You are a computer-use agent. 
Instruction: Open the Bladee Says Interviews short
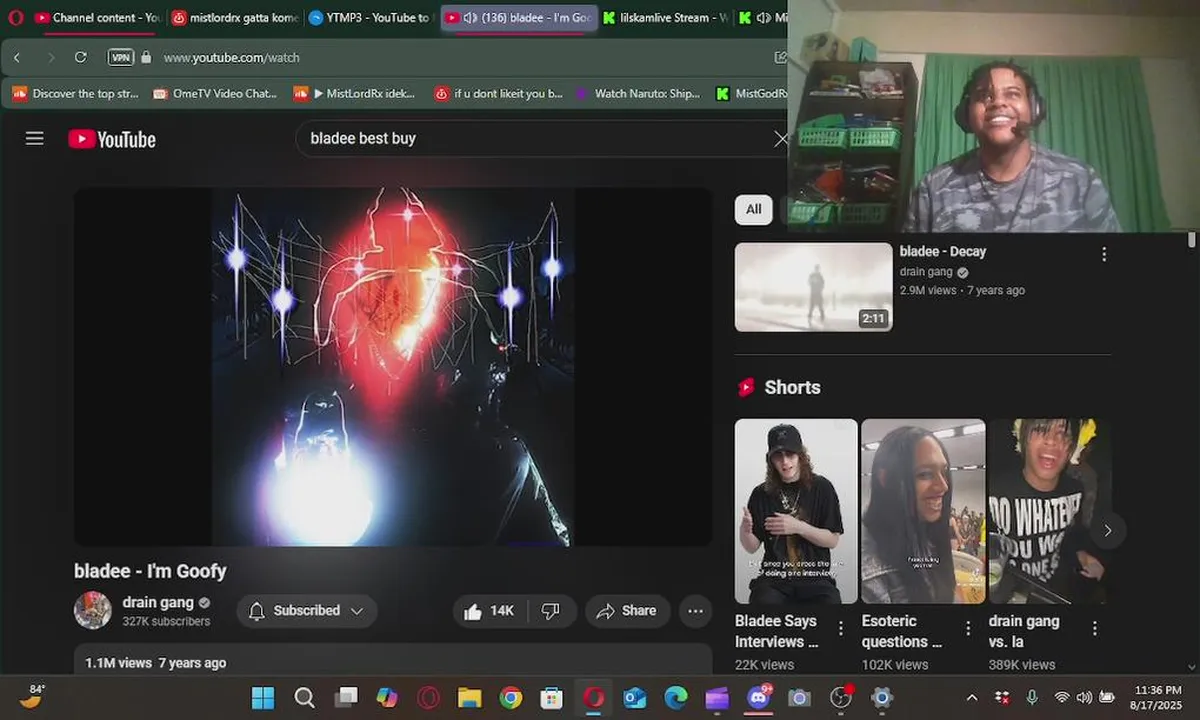(x=796, y=511)
